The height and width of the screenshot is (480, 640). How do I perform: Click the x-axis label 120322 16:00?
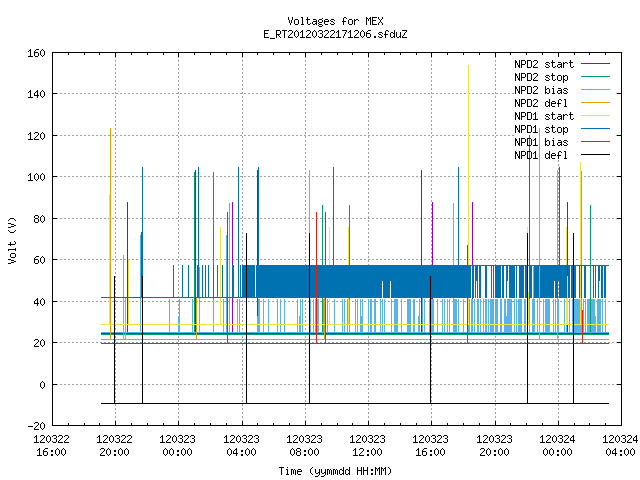[51, 446]
